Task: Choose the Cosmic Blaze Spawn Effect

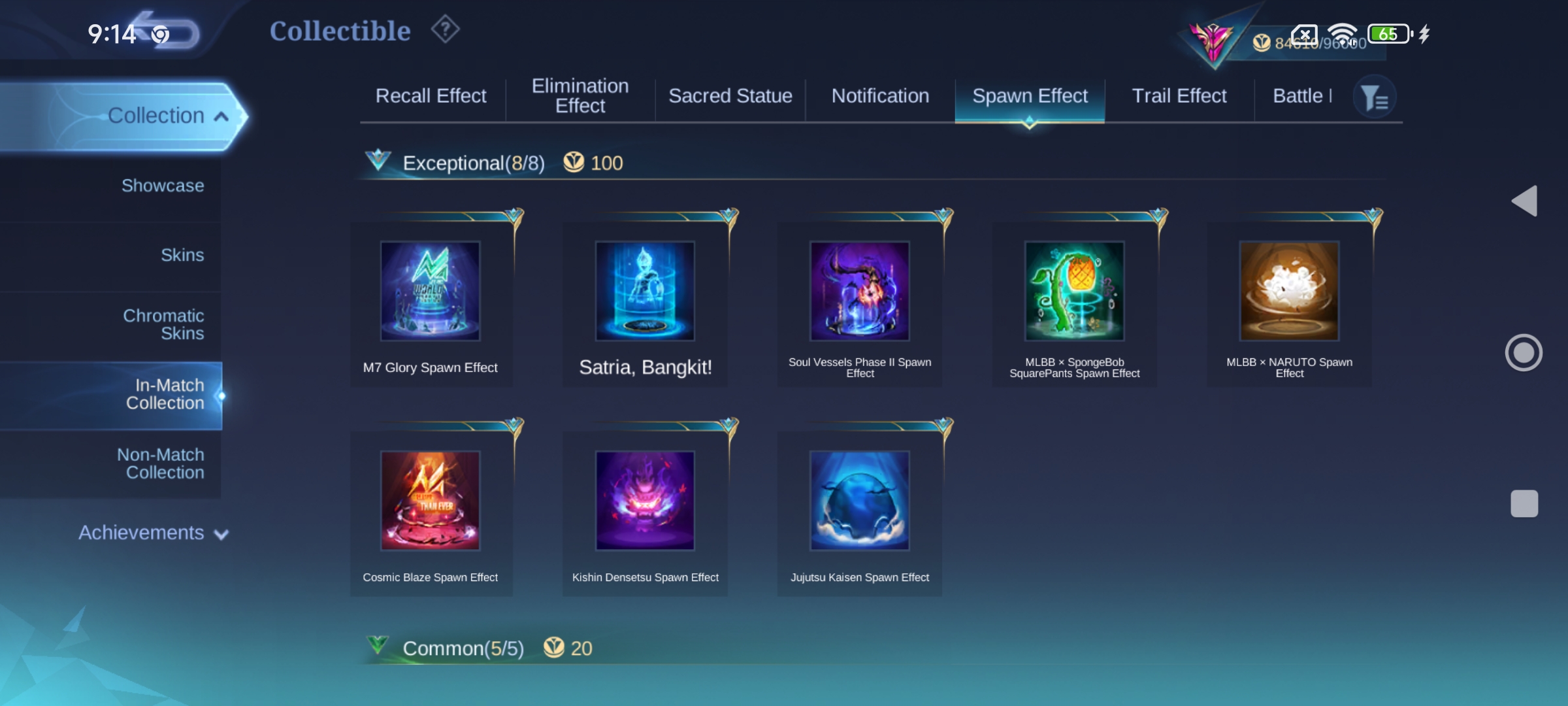Action: 431,501
